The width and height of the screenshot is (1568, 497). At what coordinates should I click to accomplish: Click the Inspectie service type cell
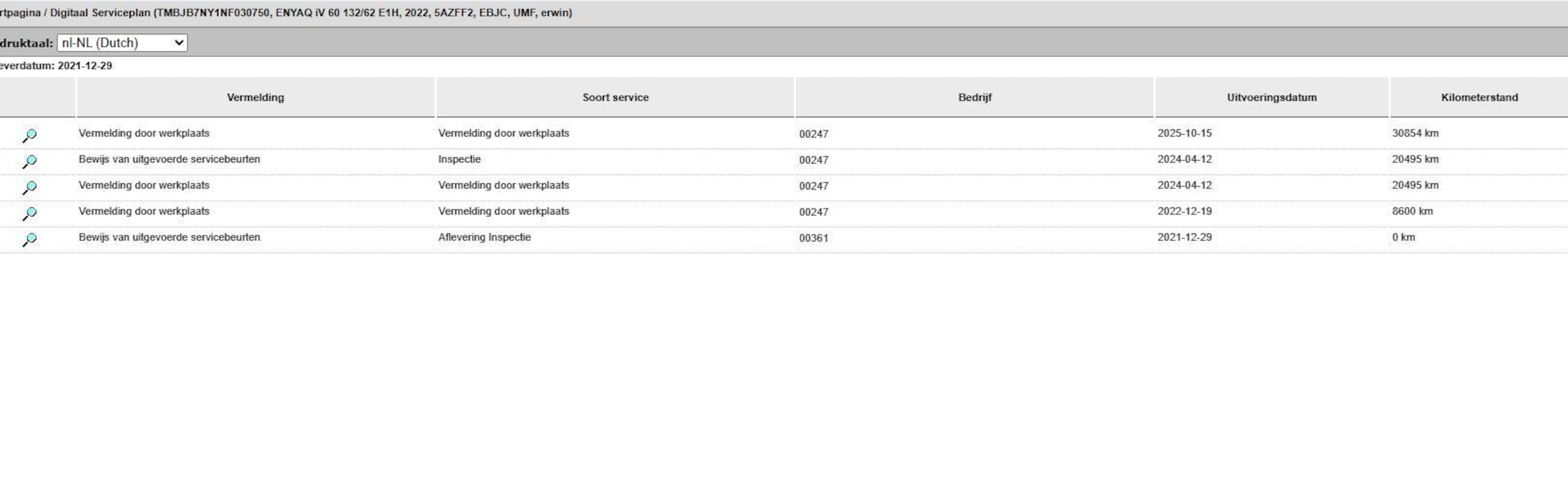coord(459,159)
